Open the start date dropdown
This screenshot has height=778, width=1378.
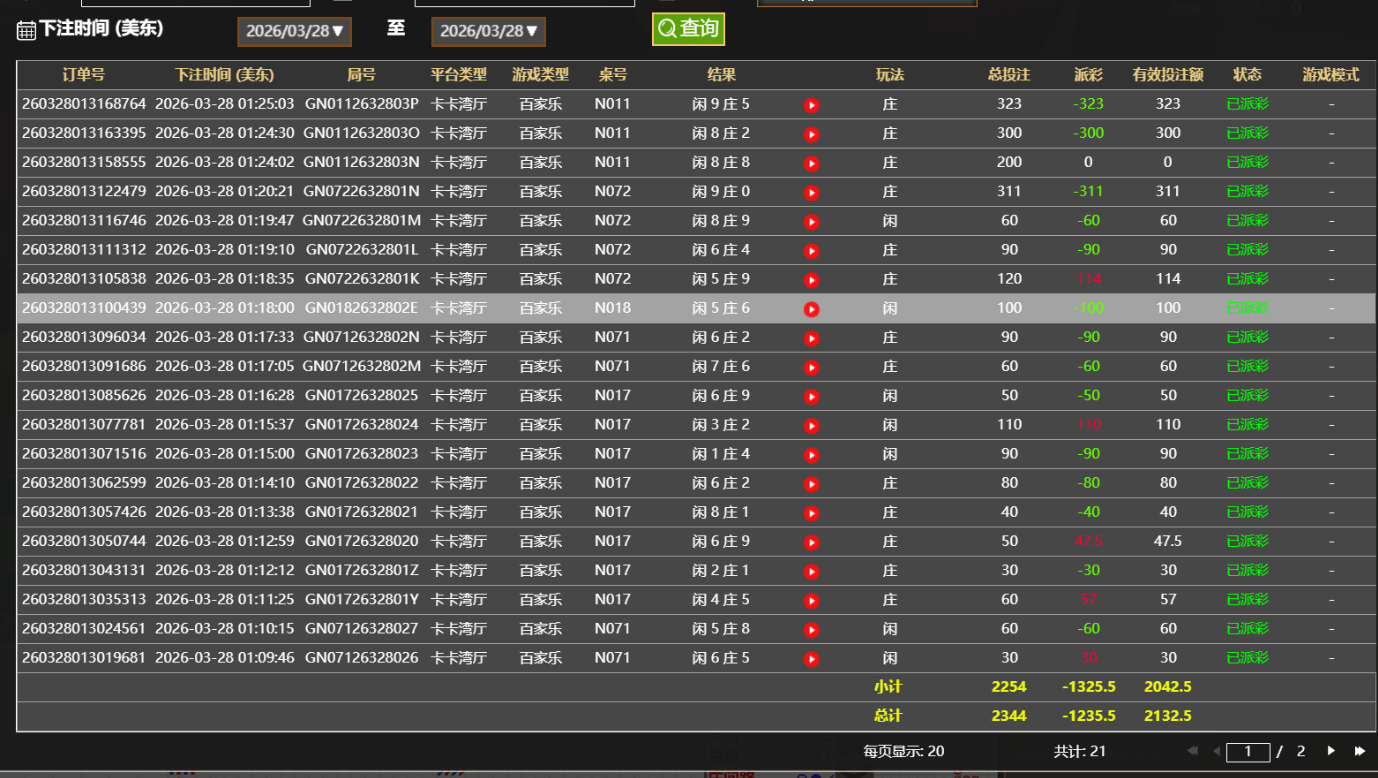294,31
